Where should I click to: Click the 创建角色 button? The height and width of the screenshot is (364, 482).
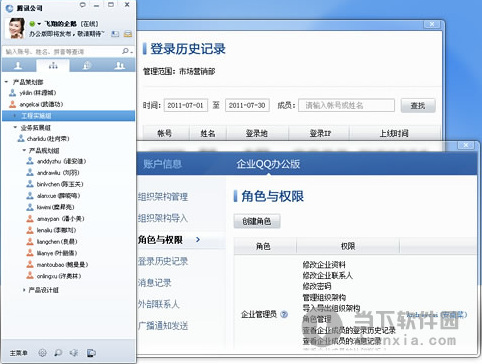click(257, 221)
